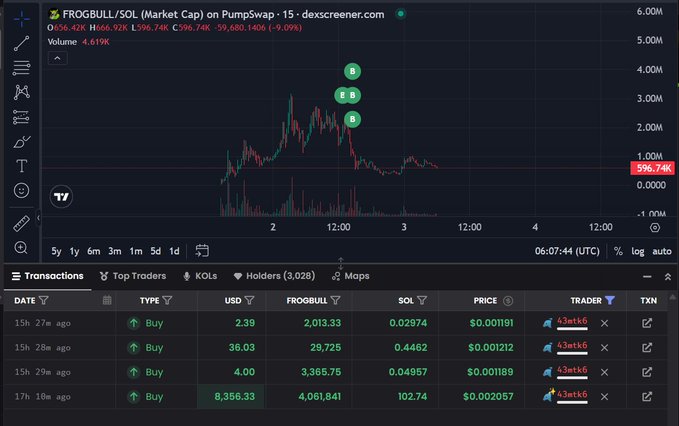Switch to the Top Traders tab
The image size is (679, 426).
(133, 276)
